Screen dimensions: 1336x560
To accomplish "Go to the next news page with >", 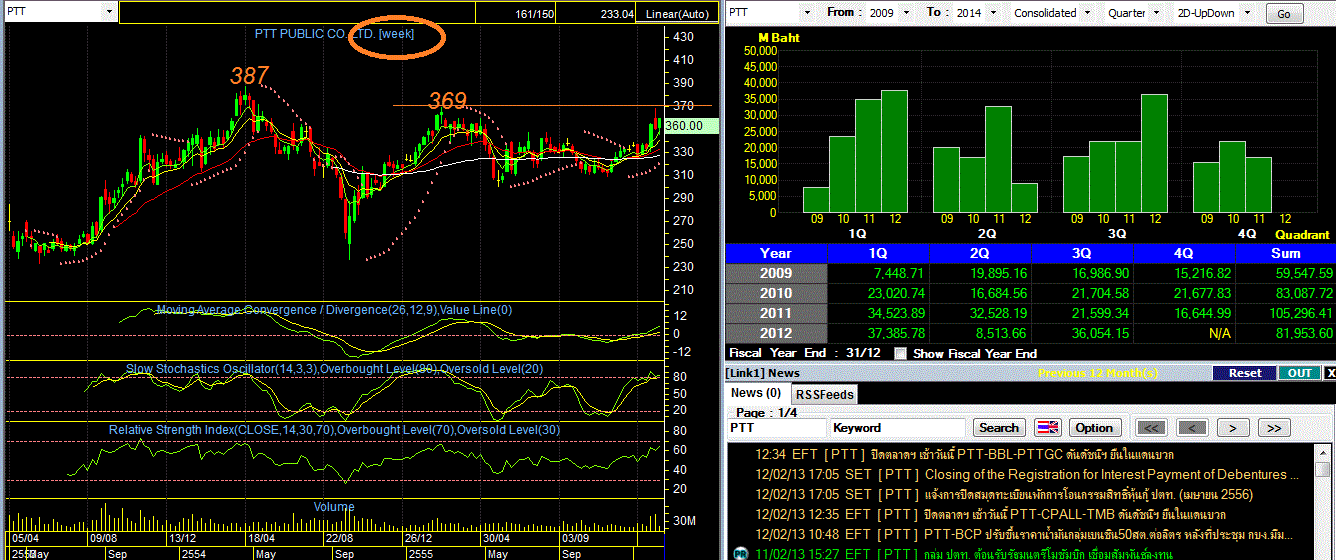I will coord(1232,427).
